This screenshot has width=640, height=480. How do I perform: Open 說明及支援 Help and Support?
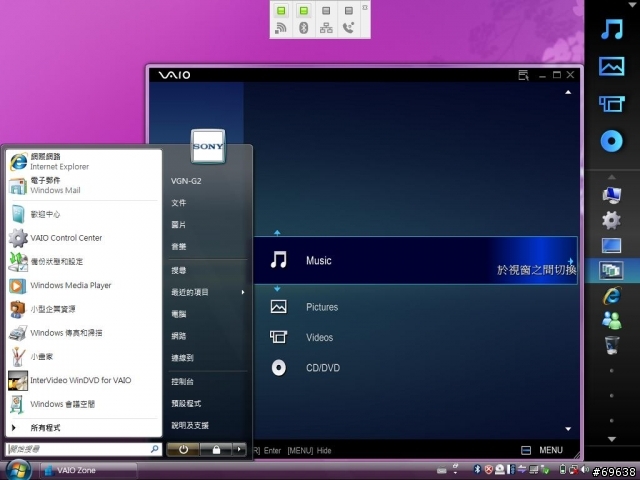pos(190,425)
